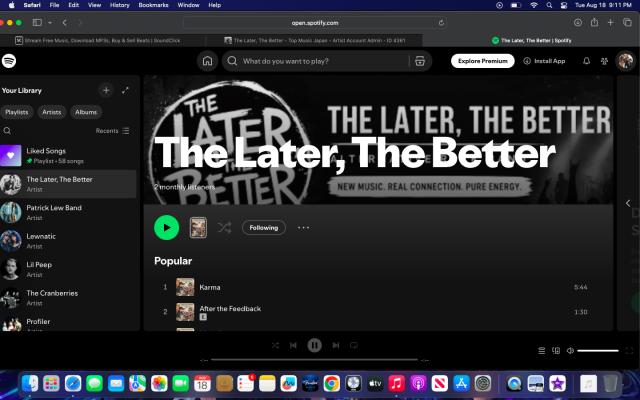Open the Bookmarks menu
Image resolution: width=640 pixels, height=400 pixels.
153,5
